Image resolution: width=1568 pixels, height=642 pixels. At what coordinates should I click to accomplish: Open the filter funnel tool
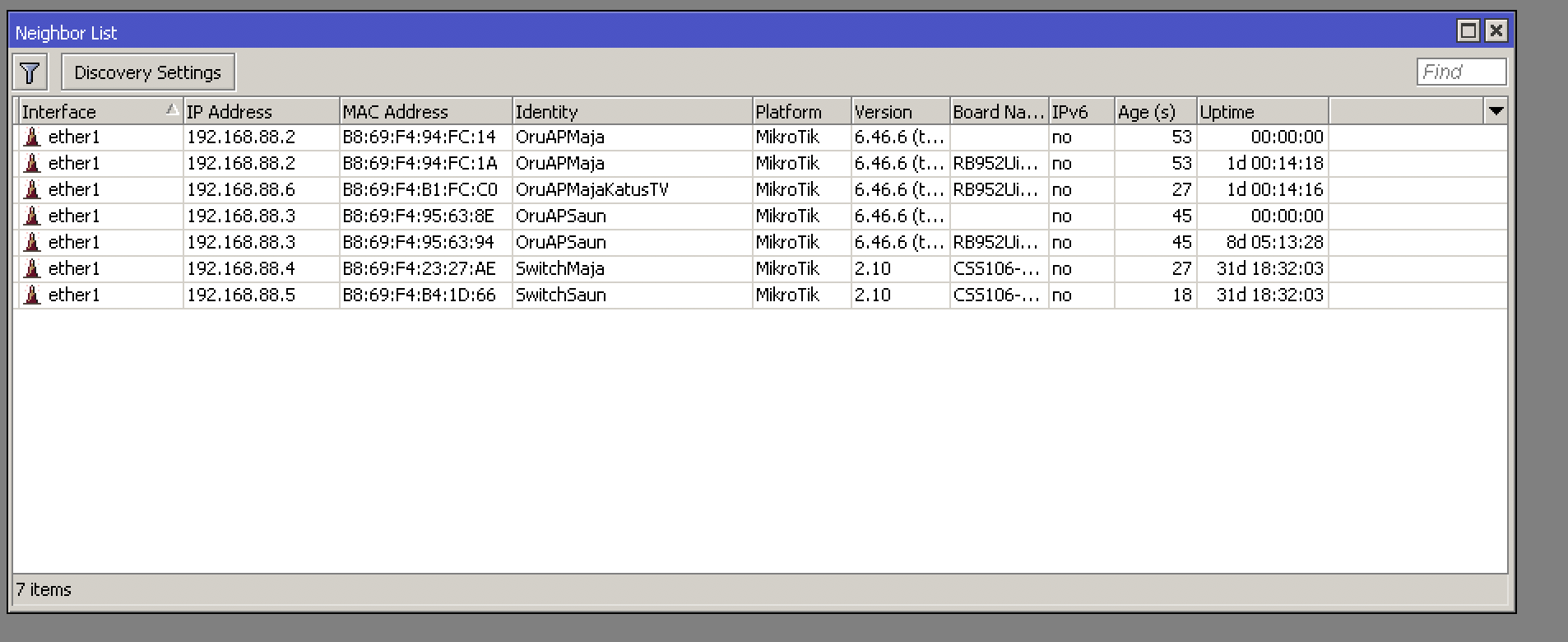[x=30, y=72]
